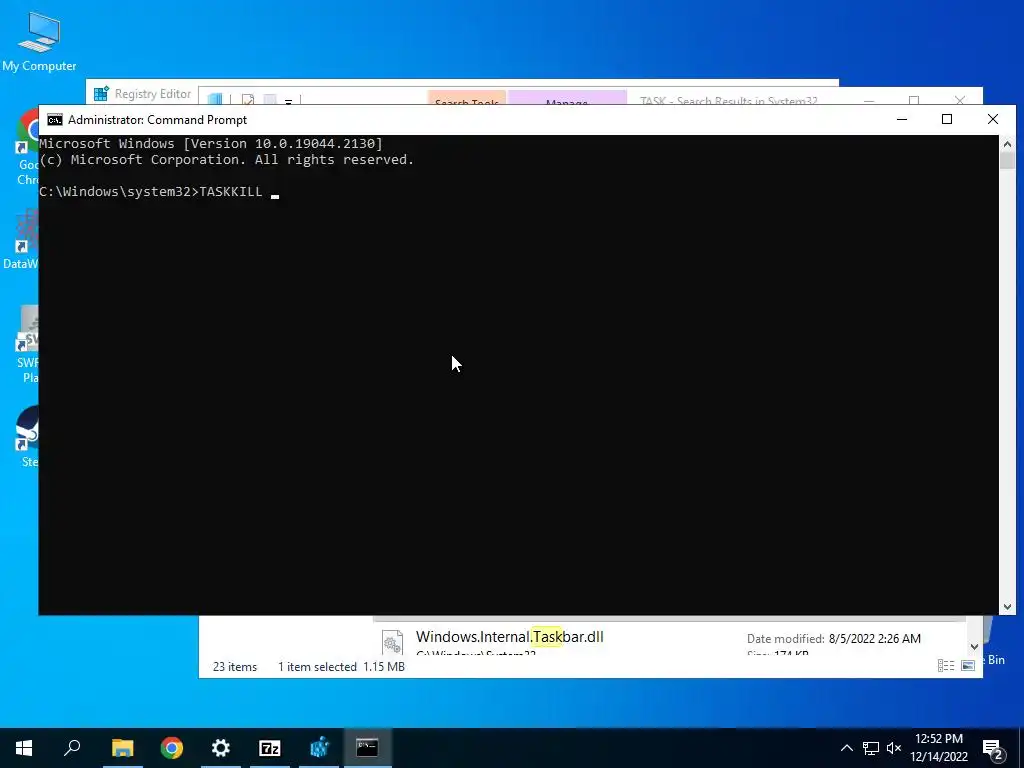The height and width of the screenshot is (768, 1024).
Task: Click the Explorer quick access toolbar dropdown
Action: (288, 101)
